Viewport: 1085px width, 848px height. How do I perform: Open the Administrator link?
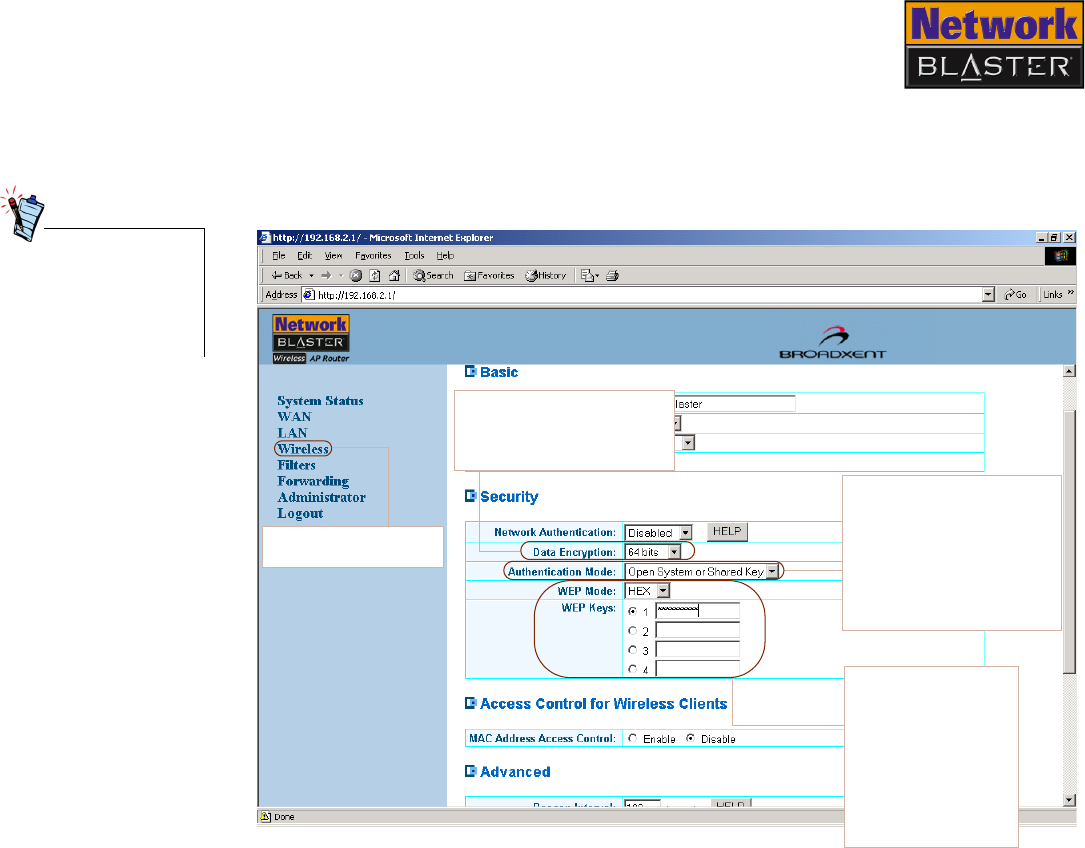[x=322, y=497]
